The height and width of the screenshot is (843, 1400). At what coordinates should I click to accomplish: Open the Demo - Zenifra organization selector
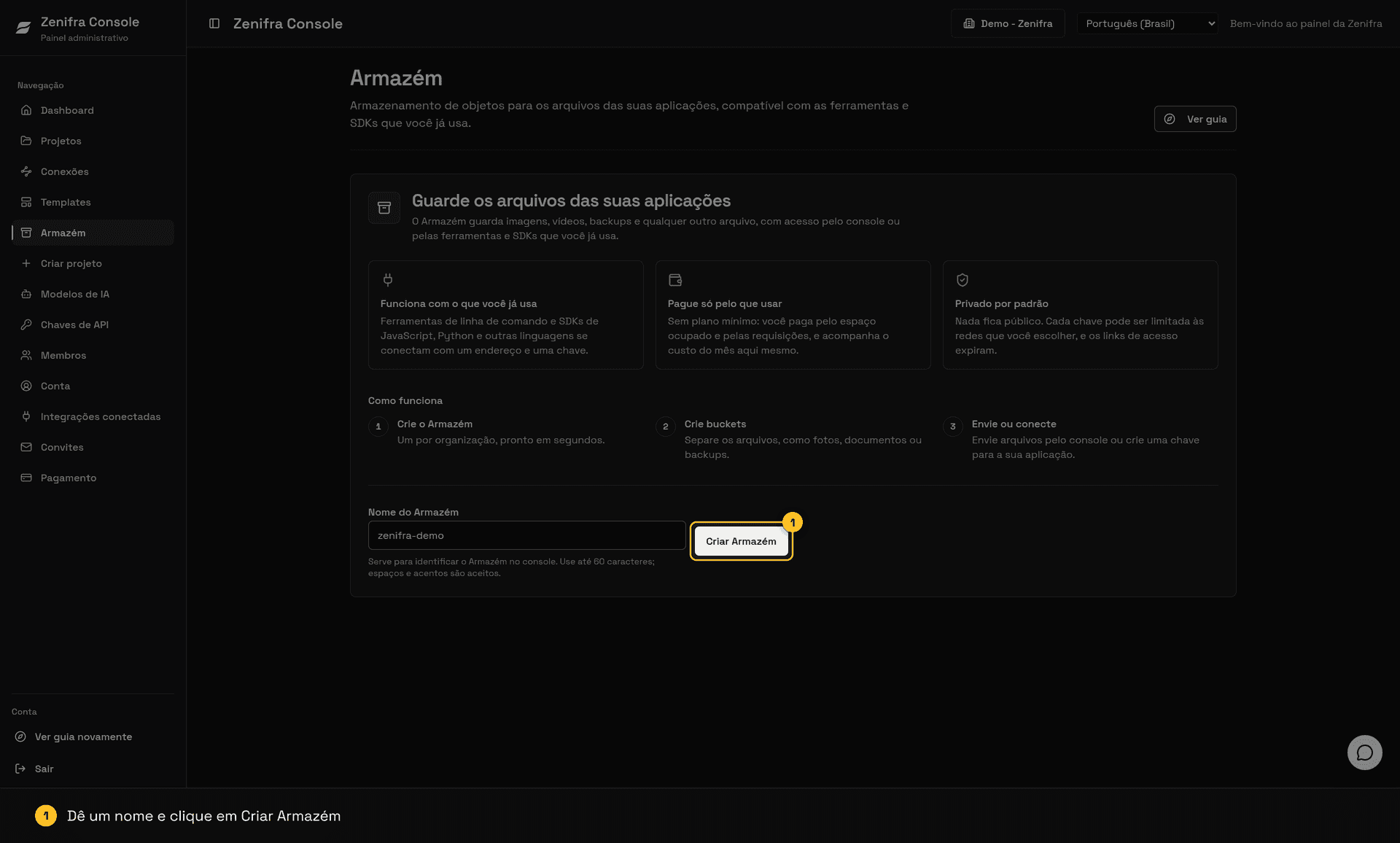(1008, 23)
